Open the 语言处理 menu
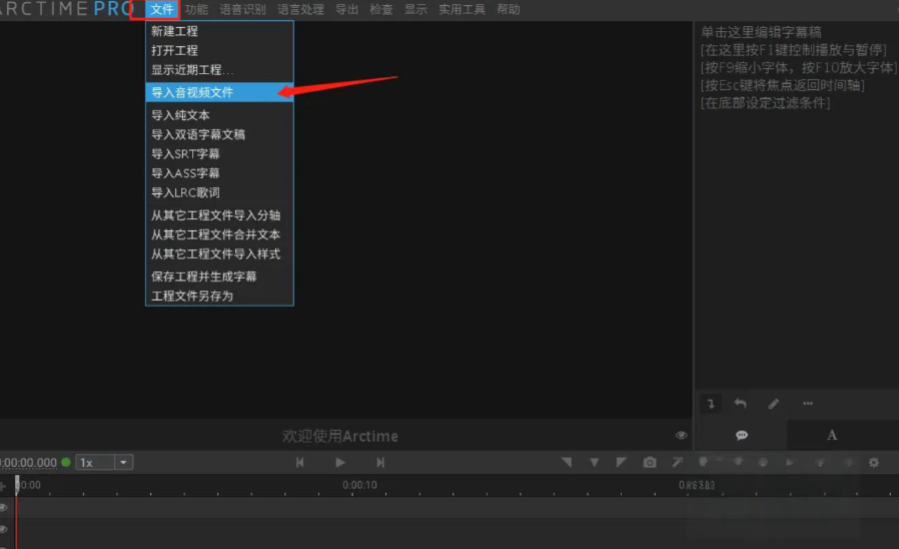The width and height of the screenshot is (899, 549). [300, 9]
